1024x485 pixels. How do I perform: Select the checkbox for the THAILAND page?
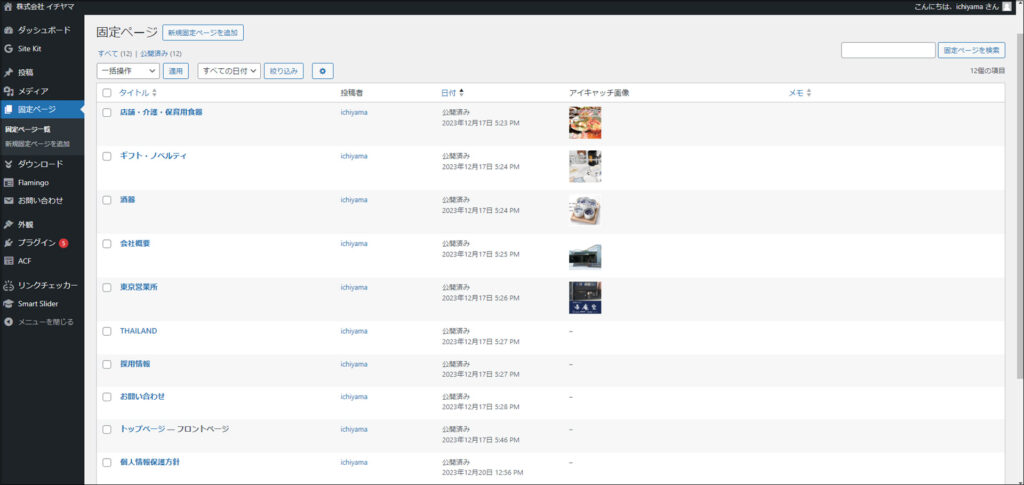point(107,331)
